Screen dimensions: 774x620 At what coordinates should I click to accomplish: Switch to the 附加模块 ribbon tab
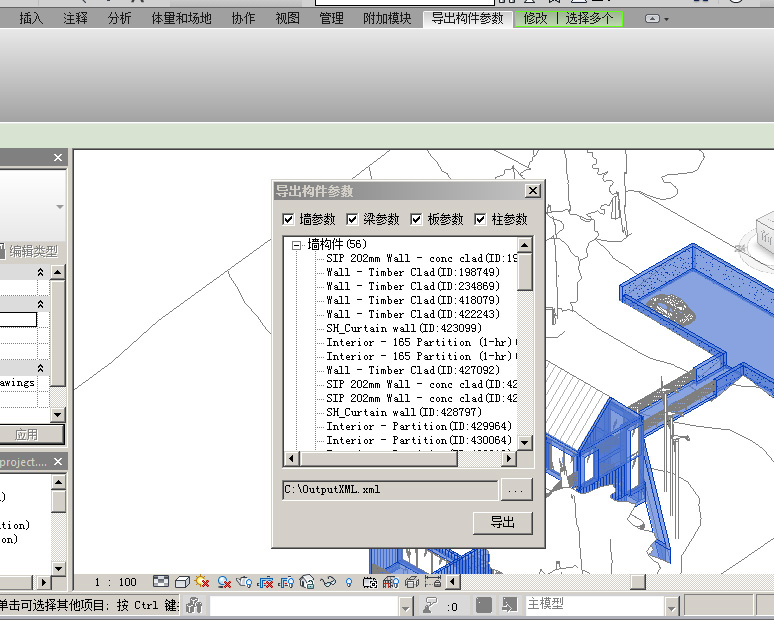(x=386, y=18)
